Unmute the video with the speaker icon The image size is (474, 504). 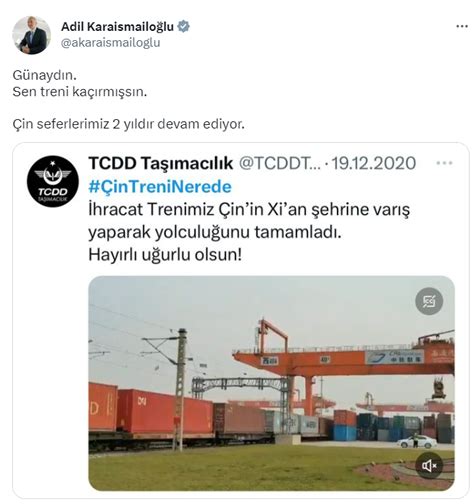(x=429, y=466)
